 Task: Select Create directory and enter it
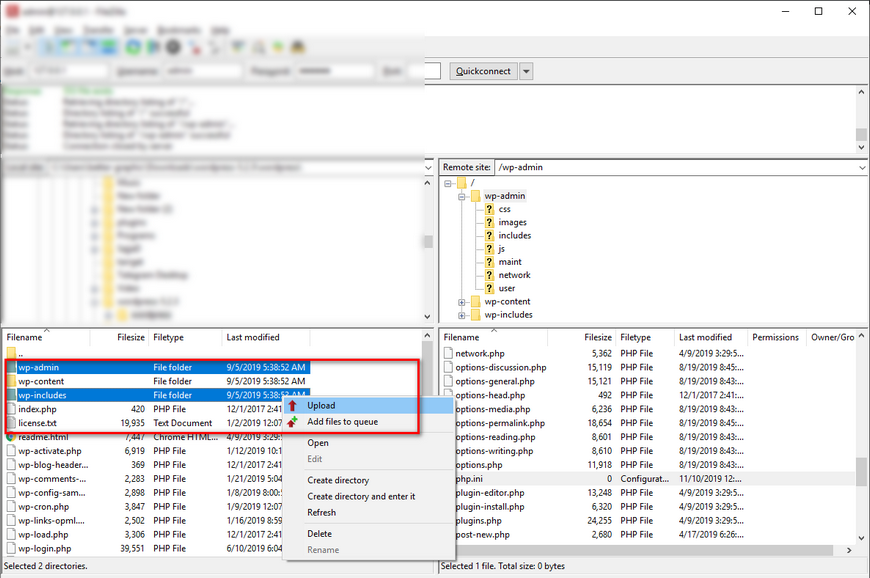tap(368, 496)
